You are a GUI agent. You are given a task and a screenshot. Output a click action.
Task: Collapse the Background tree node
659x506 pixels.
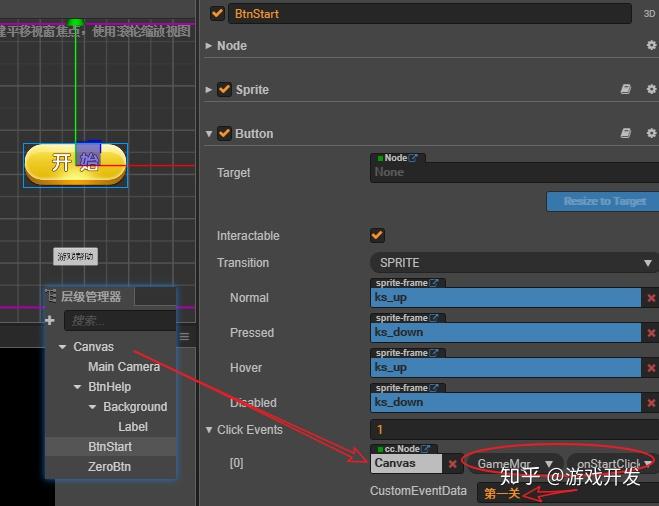point(93,407)
